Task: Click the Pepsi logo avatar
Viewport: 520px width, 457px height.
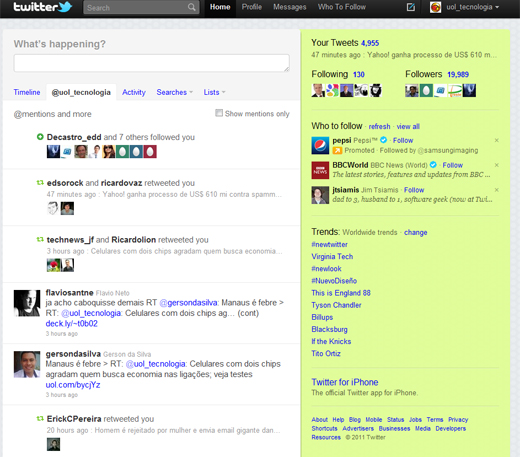Action: 320,146
